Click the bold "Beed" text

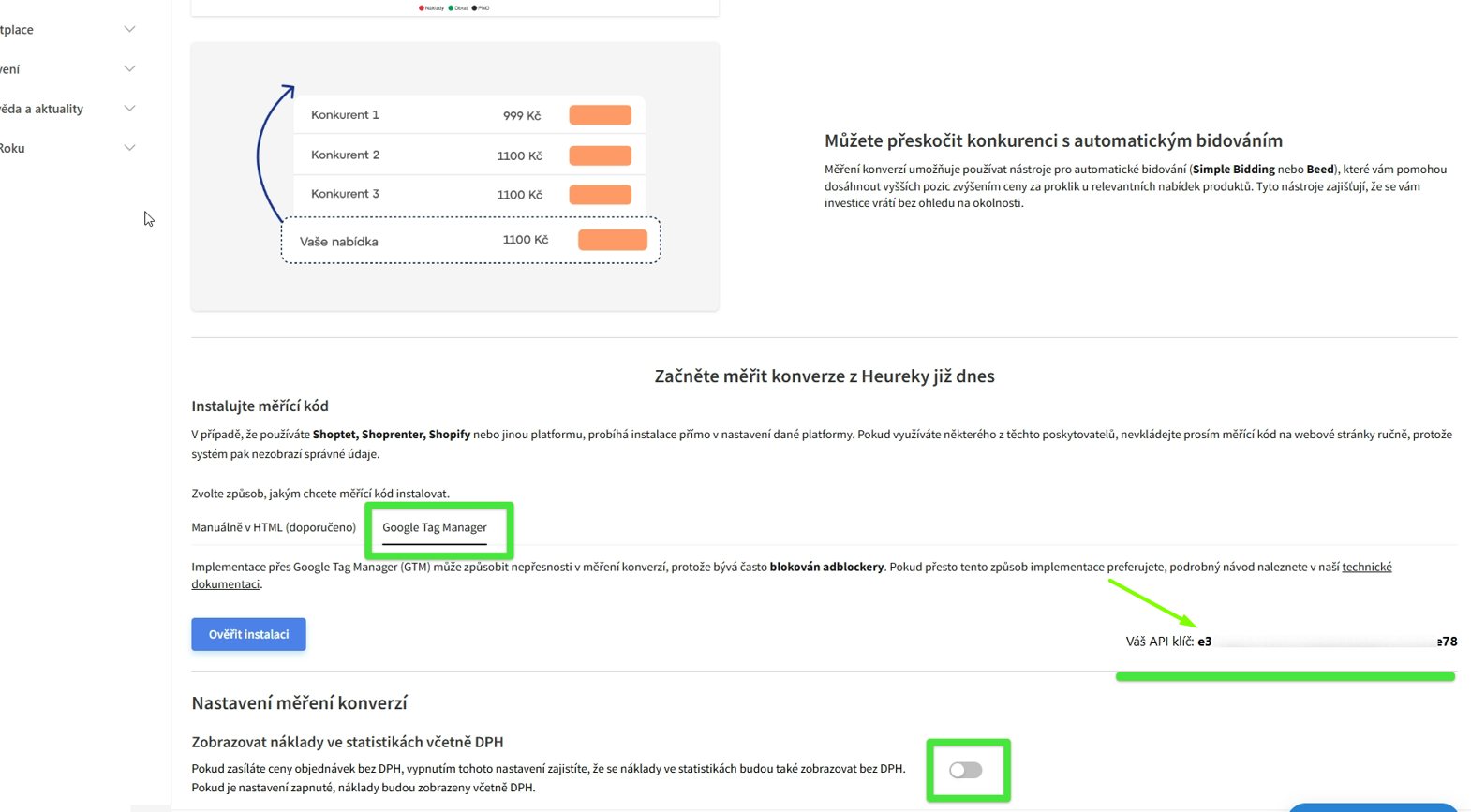coord(1320,170)
